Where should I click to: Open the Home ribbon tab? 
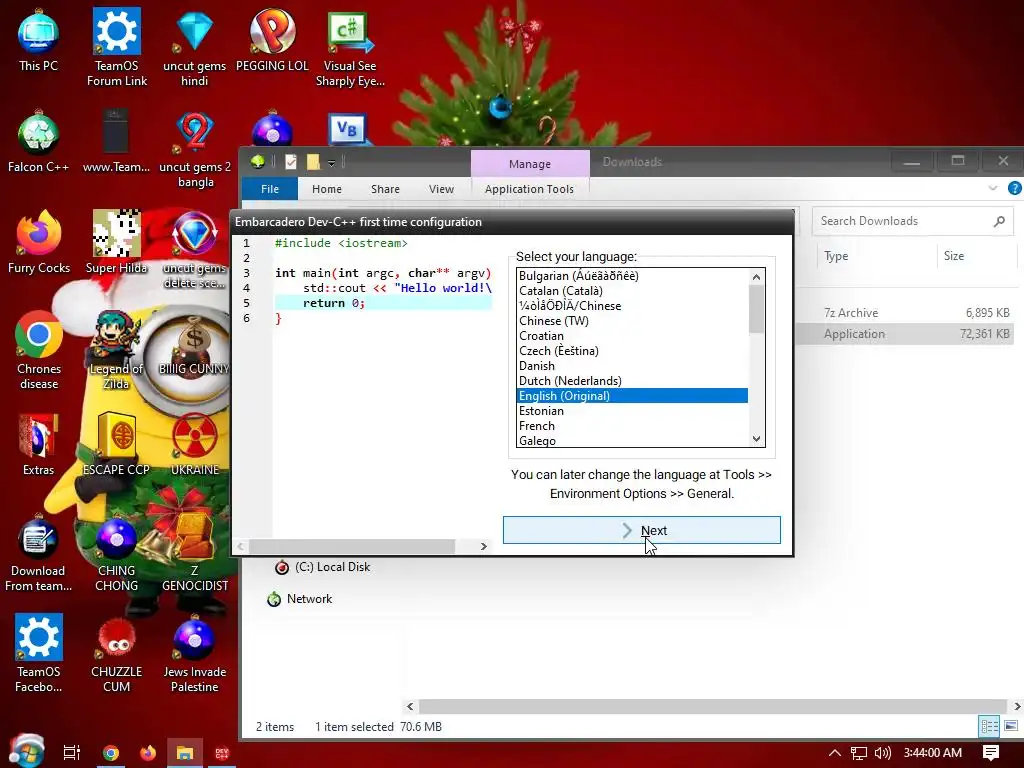(327, 189)
